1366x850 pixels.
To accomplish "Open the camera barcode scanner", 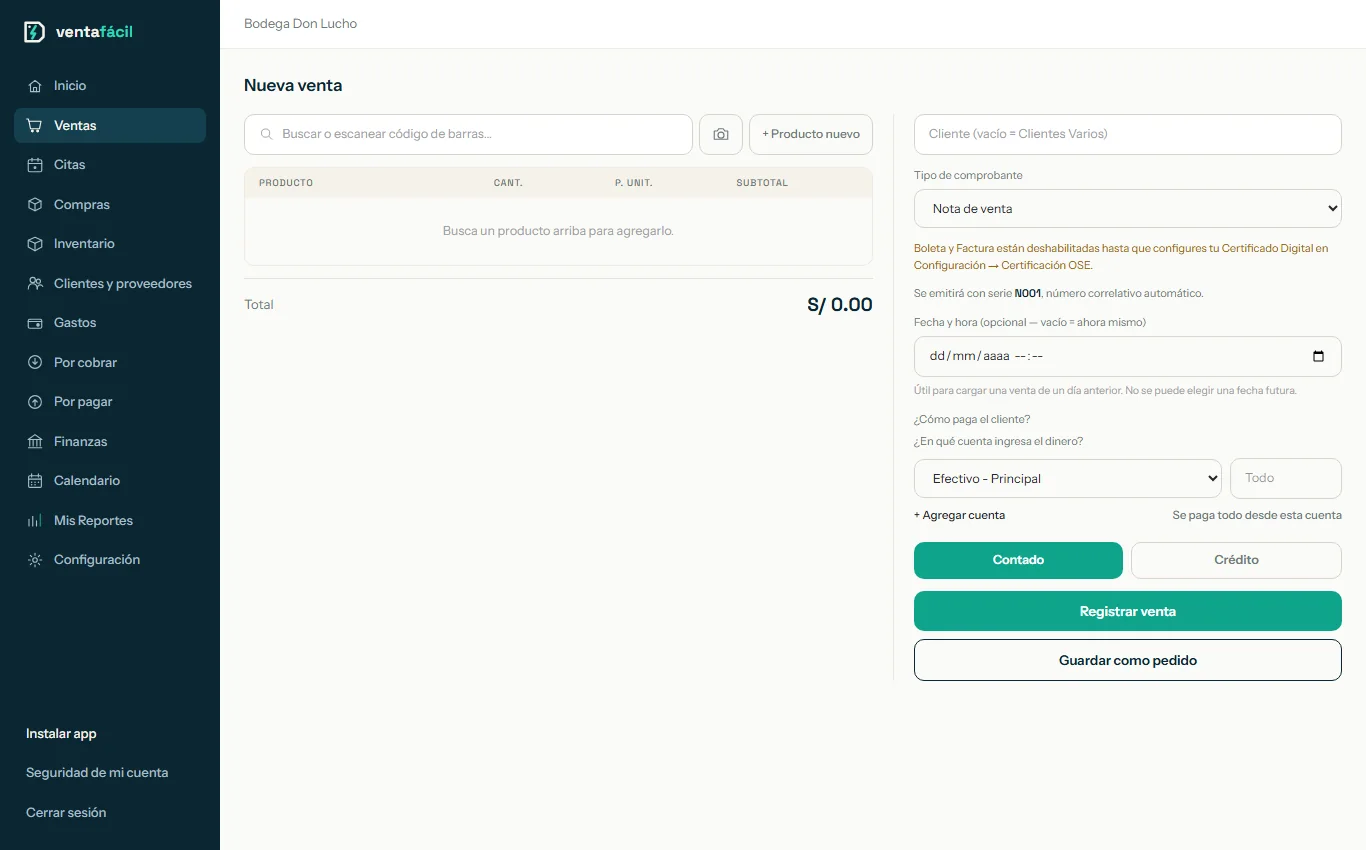I will pos(721,134).
